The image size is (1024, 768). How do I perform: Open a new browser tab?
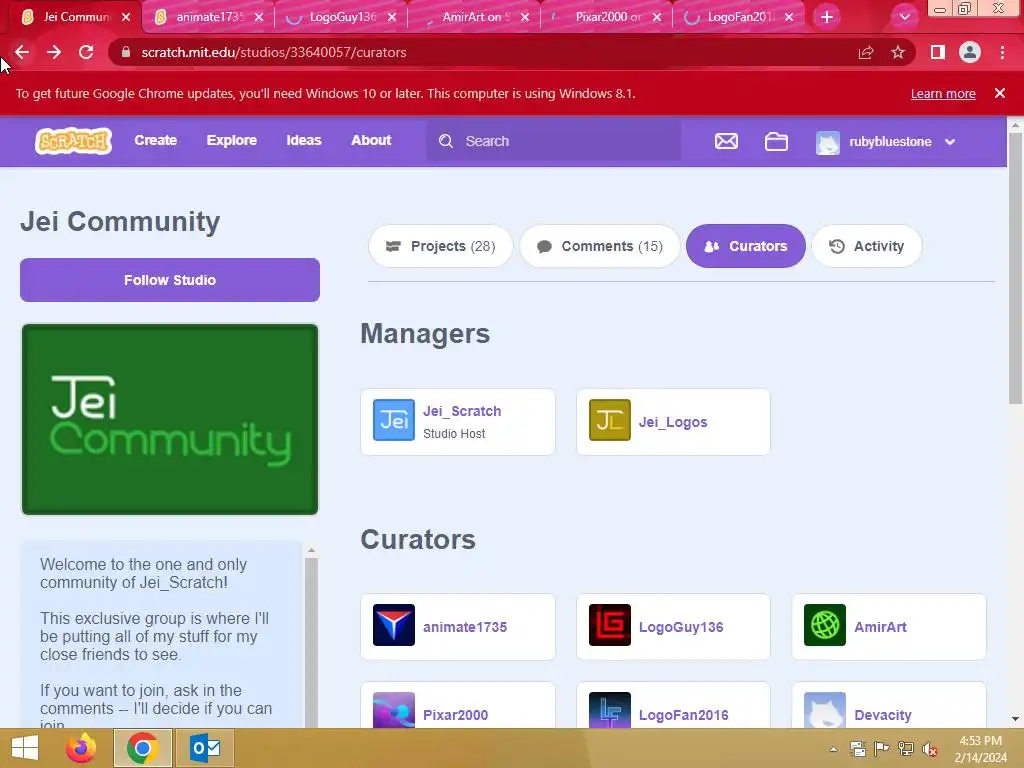tap(827, 17)
